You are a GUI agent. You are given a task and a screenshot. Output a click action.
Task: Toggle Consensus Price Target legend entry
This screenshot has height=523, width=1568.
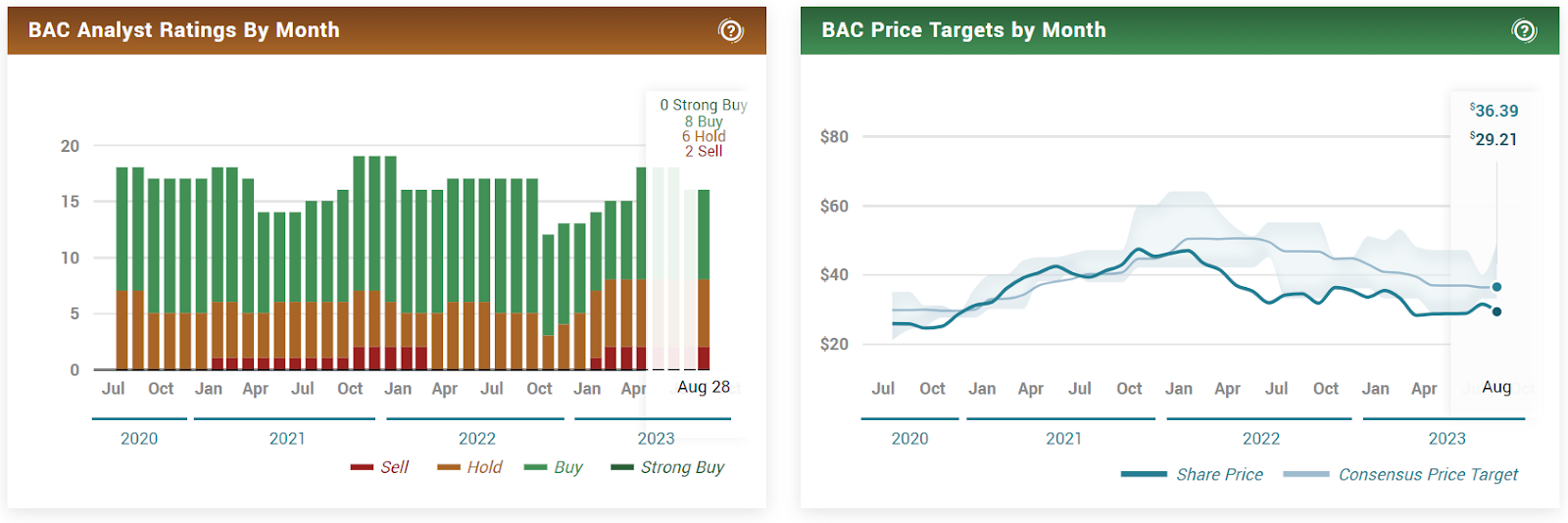1400,474
